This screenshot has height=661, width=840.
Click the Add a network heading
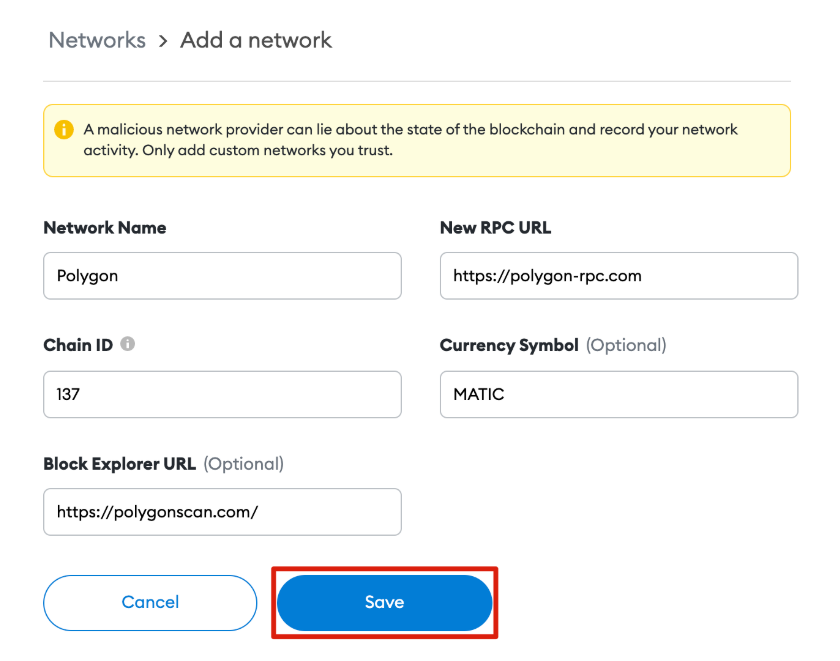point(256,41)
